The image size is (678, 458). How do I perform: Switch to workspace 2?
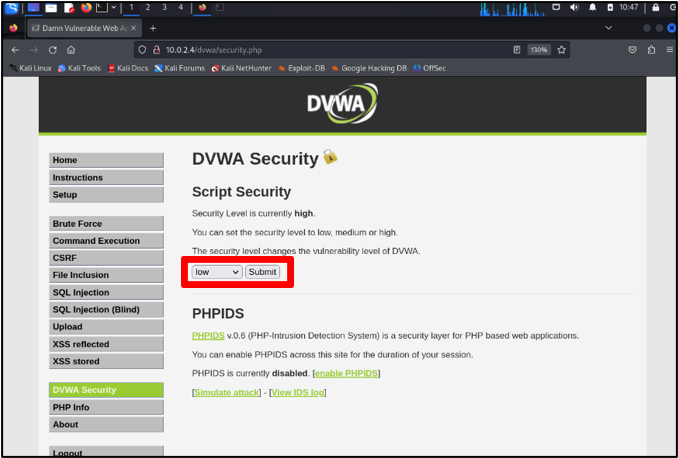(x=148, y=7)
